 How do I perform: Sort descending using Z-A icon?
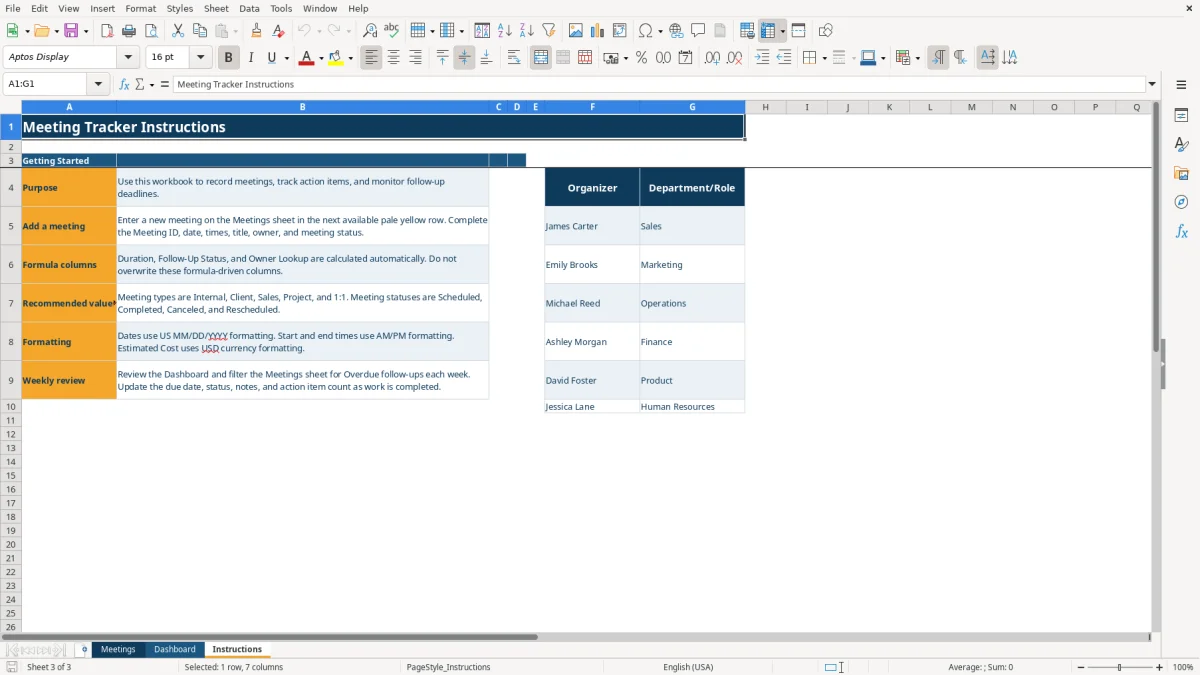pos(527,31)
